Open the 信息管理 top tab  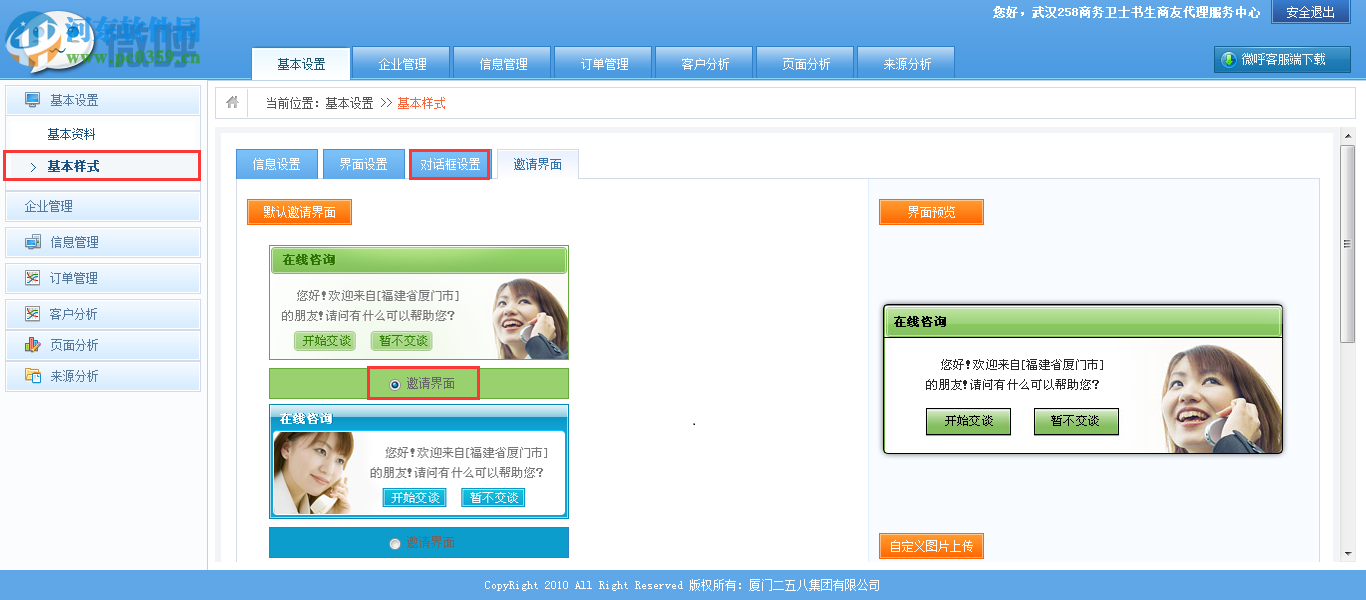(503, 63)
